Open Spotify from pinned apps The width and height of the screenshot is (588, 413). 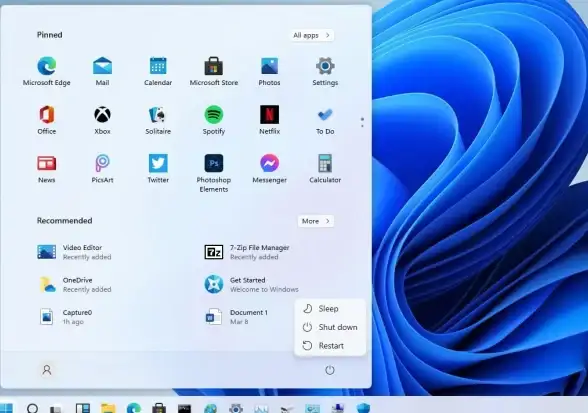[x=214, y=120]
